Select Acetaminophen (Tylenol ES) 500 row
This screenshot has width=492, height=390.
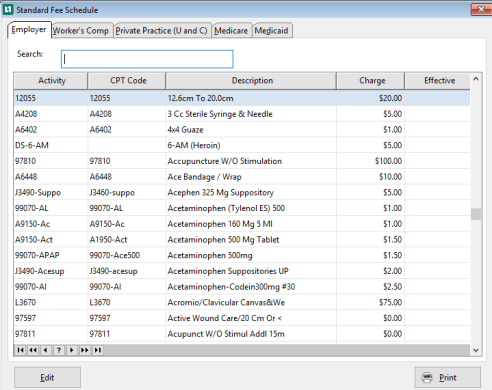[242, 208]
